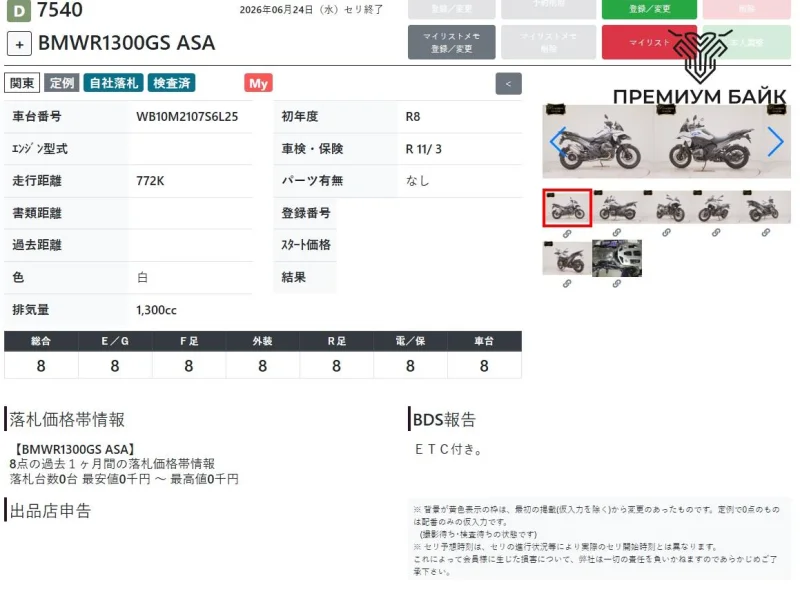Click the 電/保 score column header
The image size is (800, 600).
click(410, 341)
